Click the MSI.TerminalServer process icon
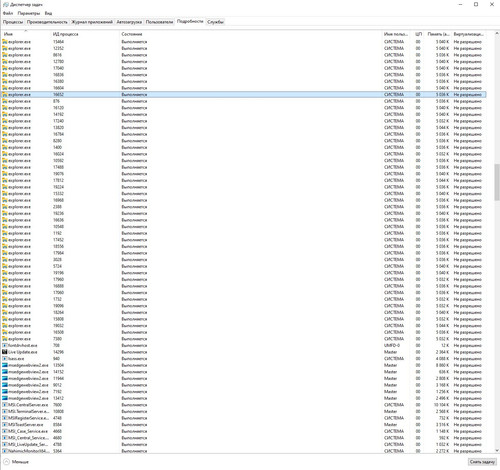 click(x=5, y=411)
